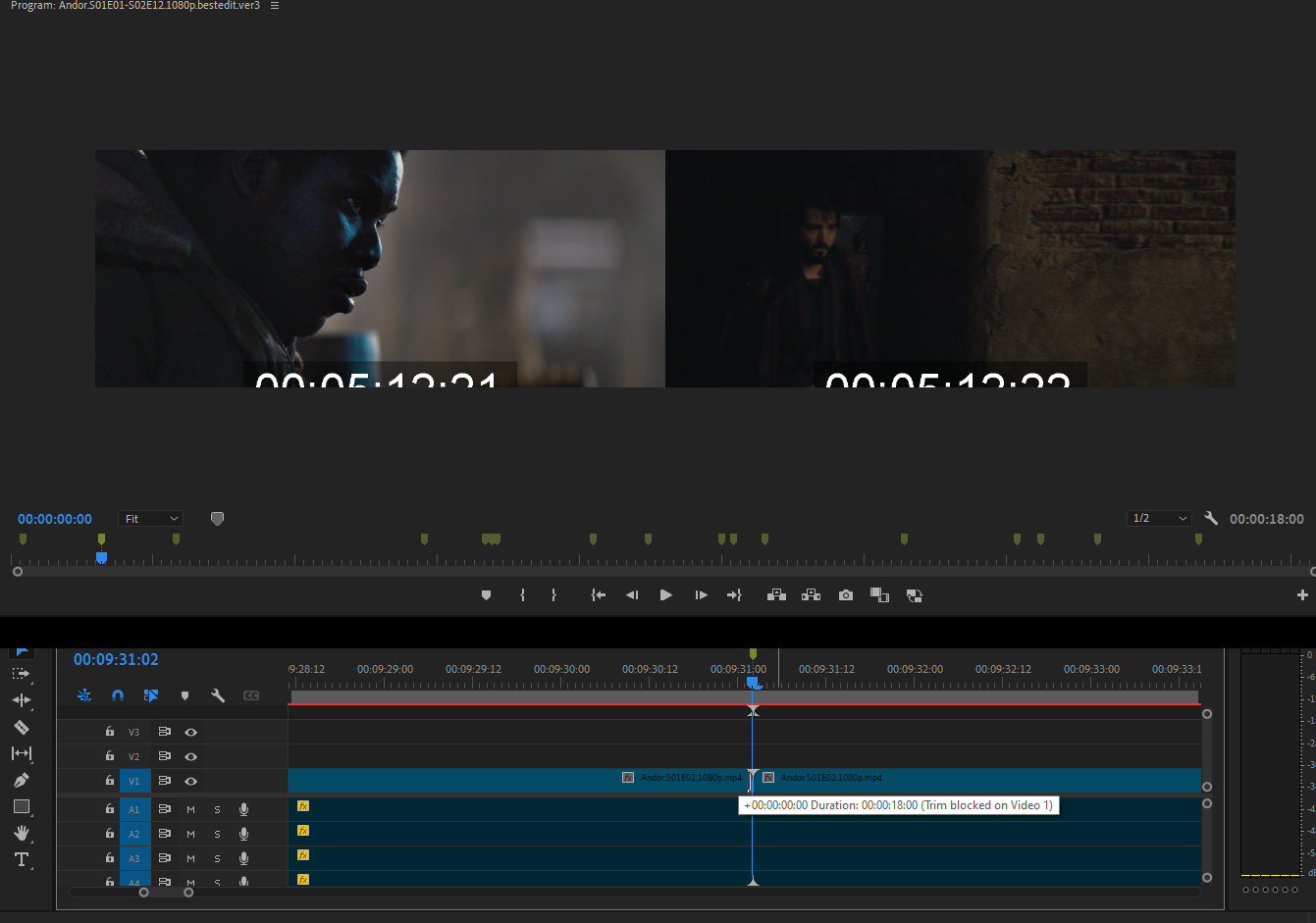Play the program monitor
This screenshot has width=1316, height=923.
click(x=666, y=595)
